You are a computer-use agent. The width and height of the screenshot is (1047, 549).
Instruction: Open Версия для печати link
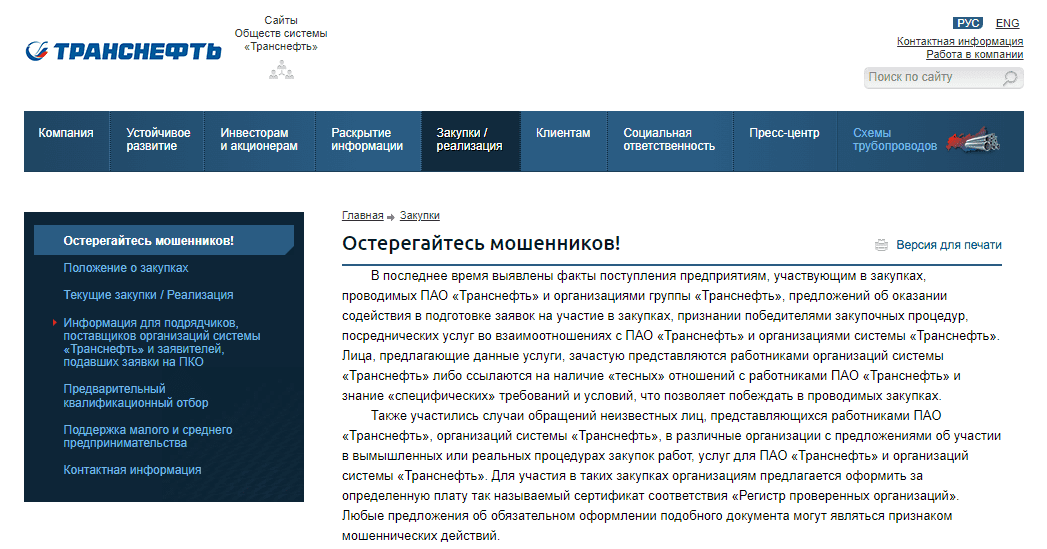tap(949, 245)
